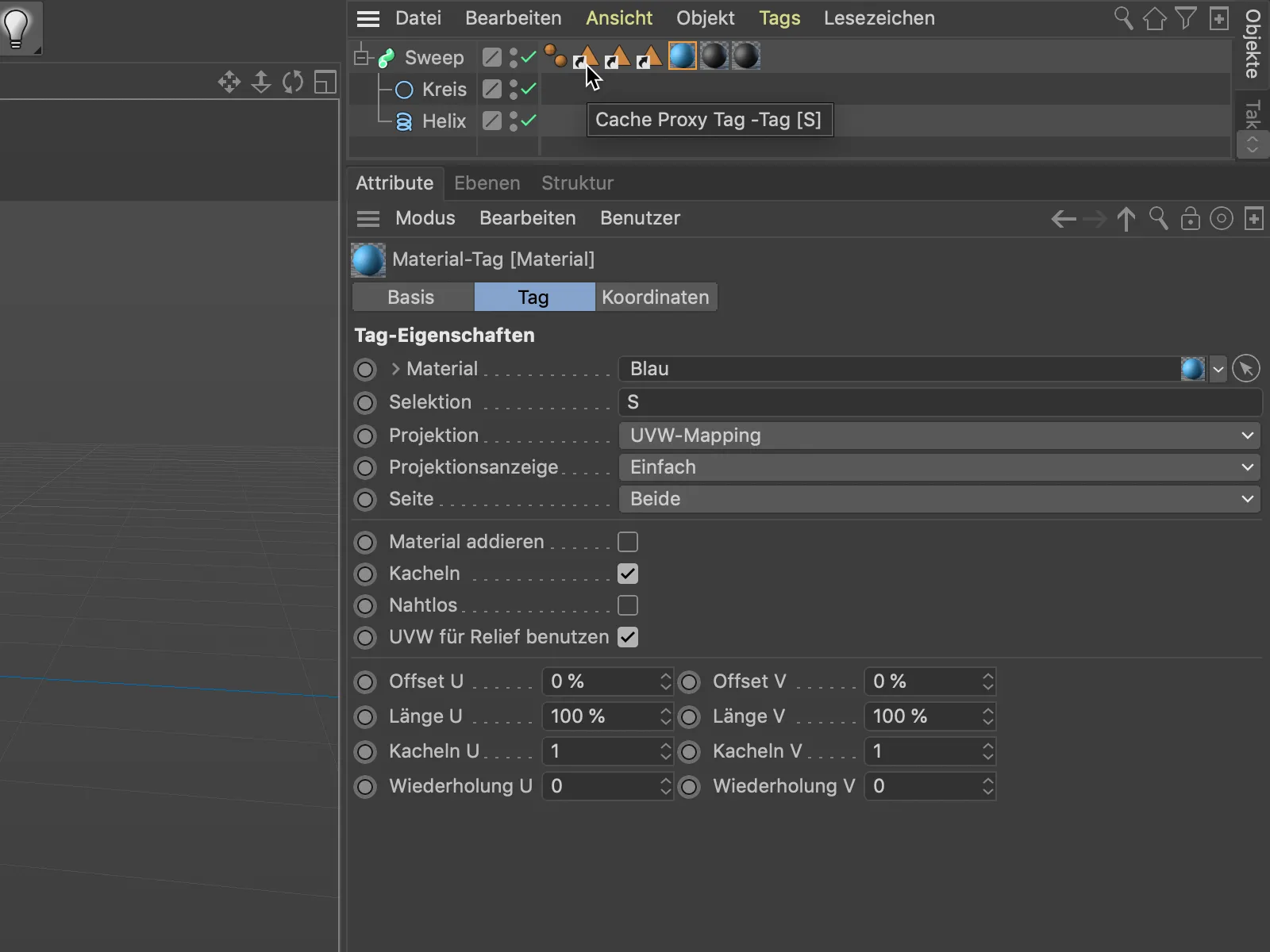Toggle the Sweep enable checkmark
This screenshot has height=952, width=1270.
pyautogui.click(x=529, y=57)
